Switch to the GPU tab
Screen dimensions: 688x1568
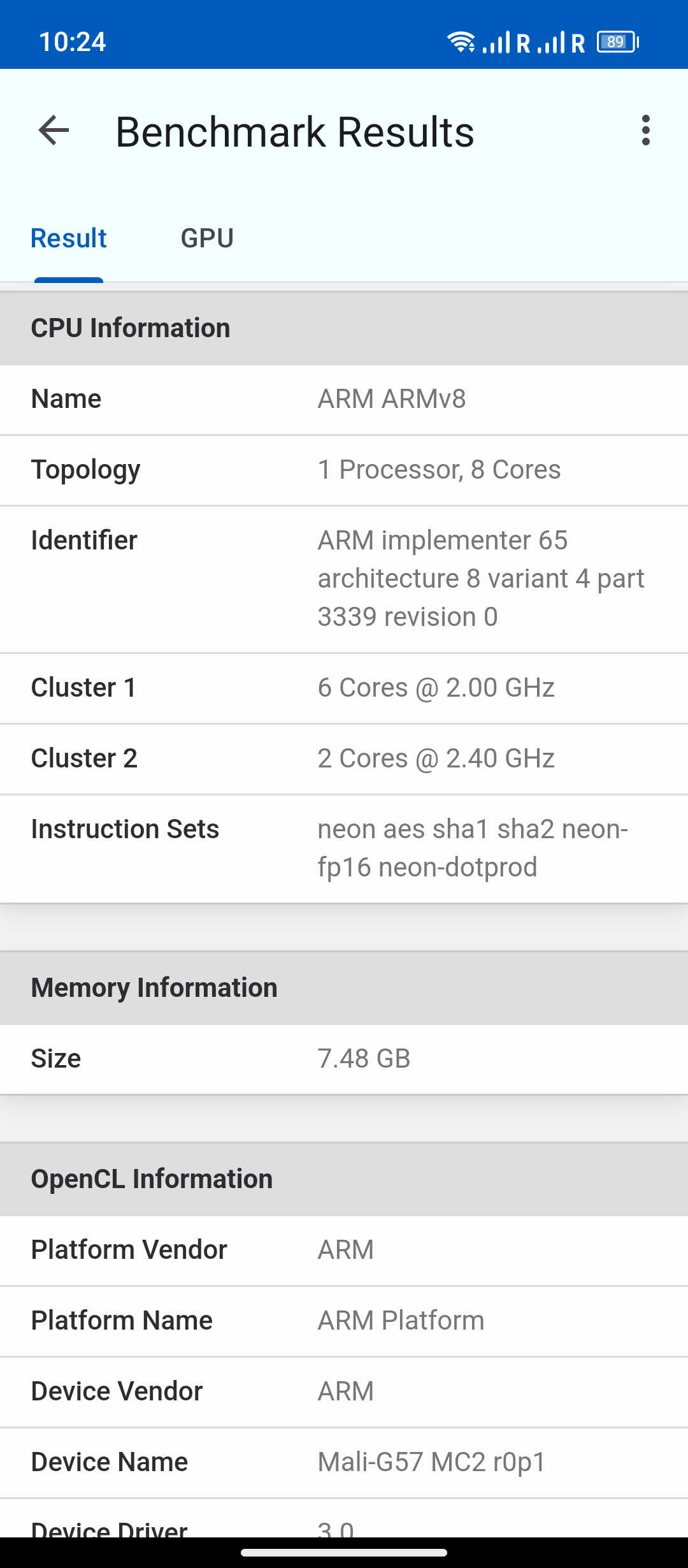tap(207, 238)
